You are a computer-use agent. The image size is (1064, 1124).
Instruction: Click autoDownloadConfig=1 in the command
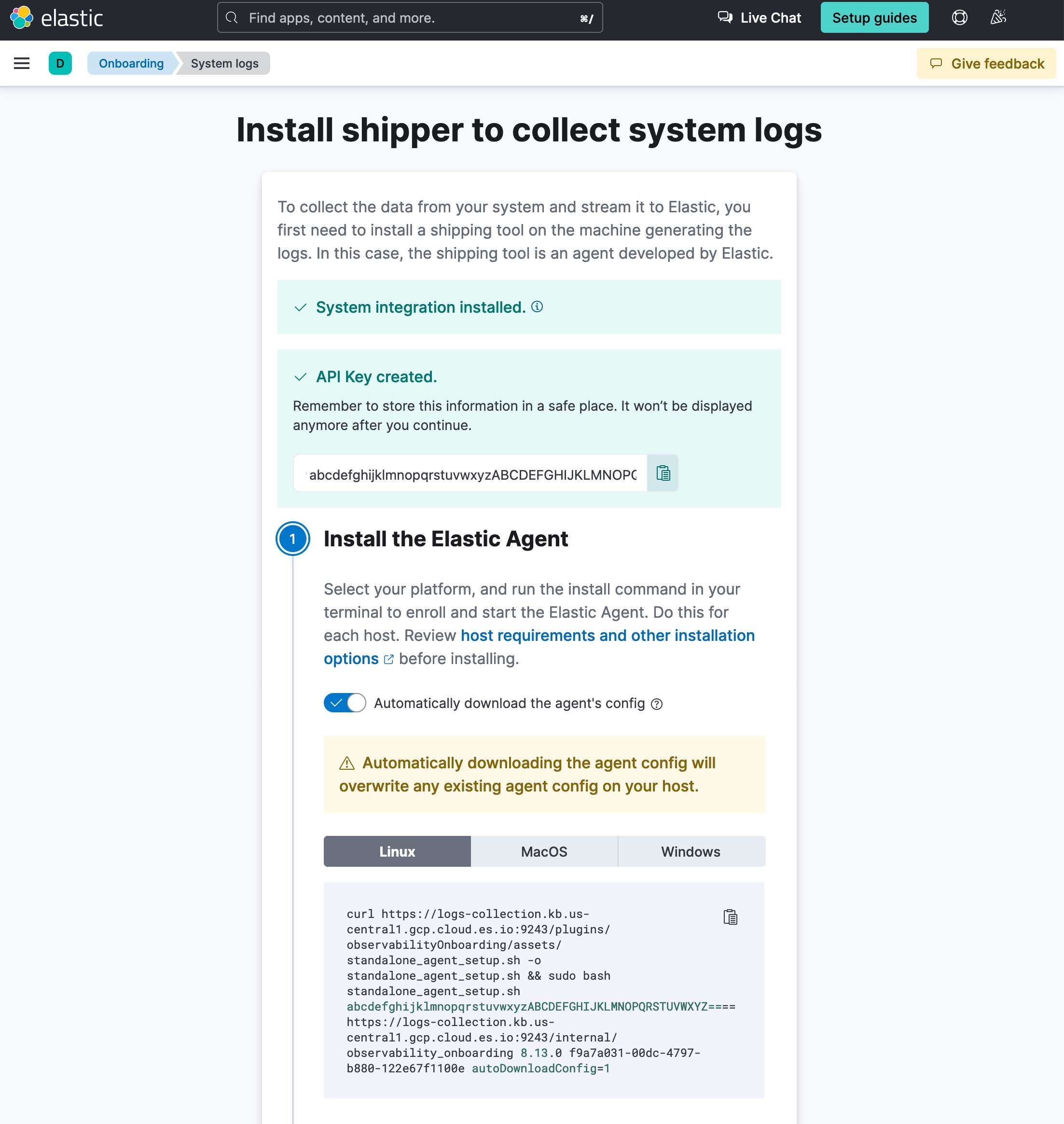(x=541, y=1068)
